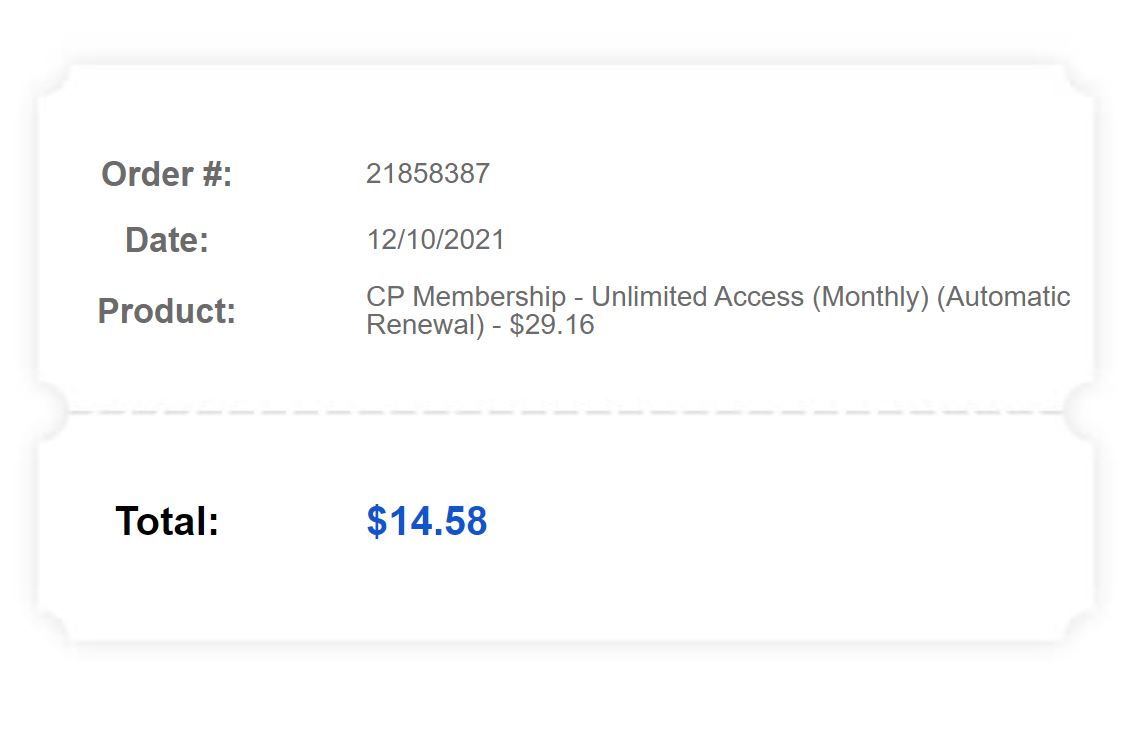Click the dashed divider line across the receipt
1146x729 pixels.
565,412
